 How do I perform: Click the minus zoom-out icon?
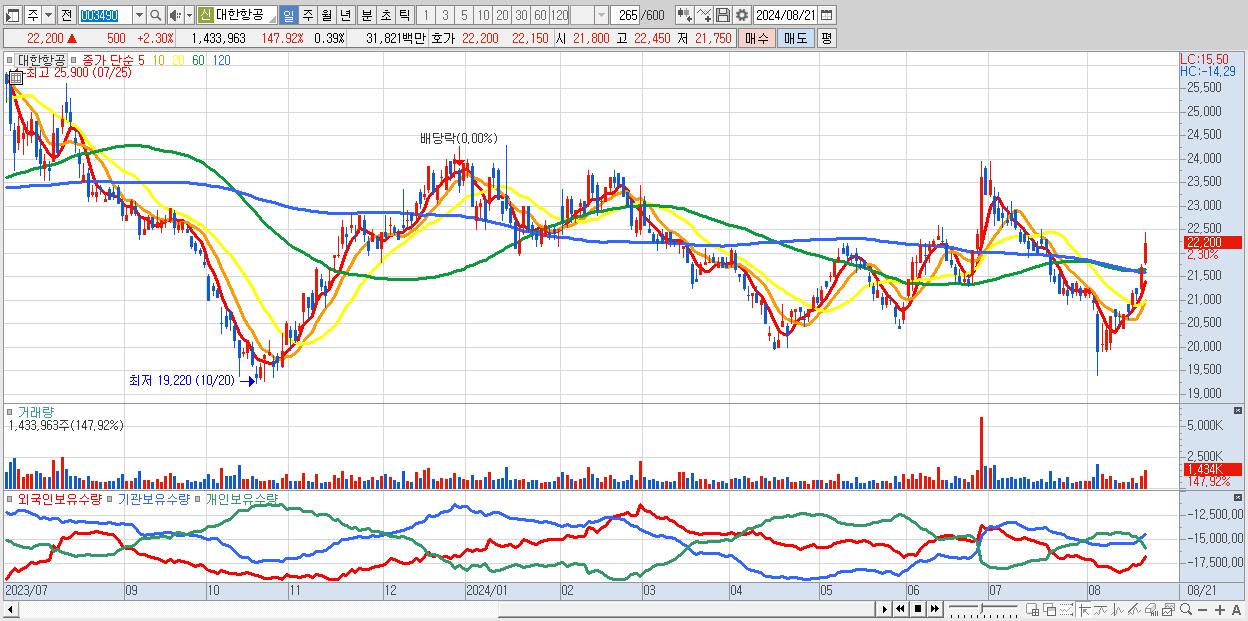pyautogui.click(x=1202, y=610)
